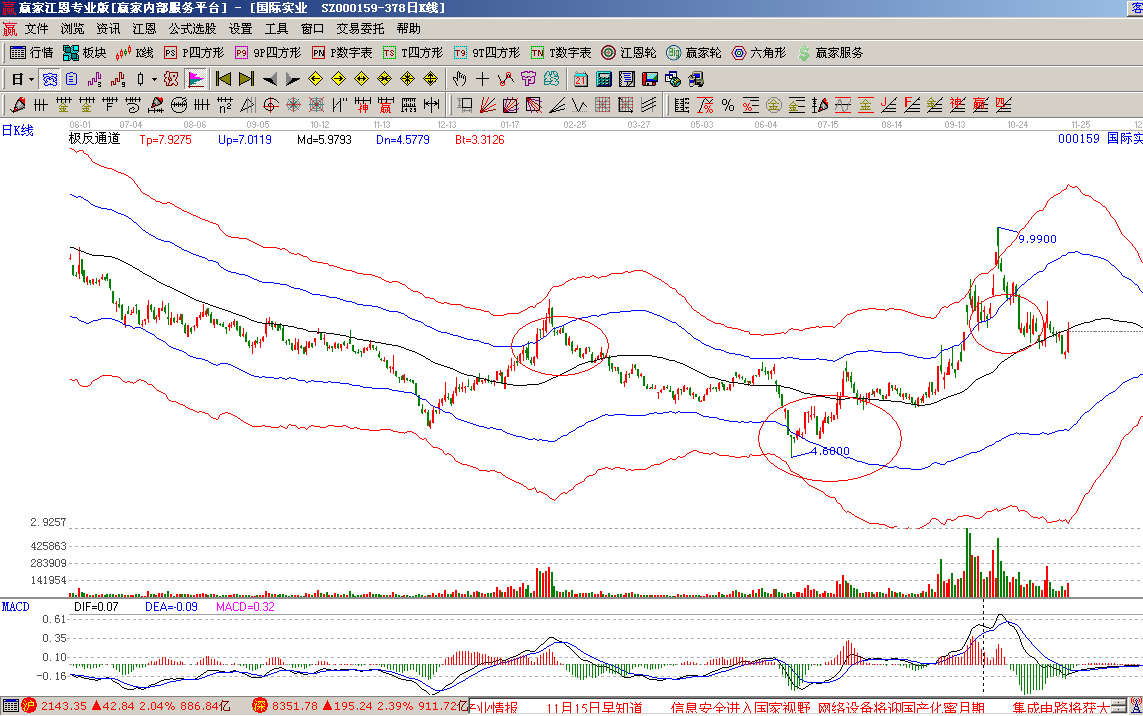1143x716 pixels.
Task: Expand the candlestick style dropdown arrow
Action: coord(153,79)
